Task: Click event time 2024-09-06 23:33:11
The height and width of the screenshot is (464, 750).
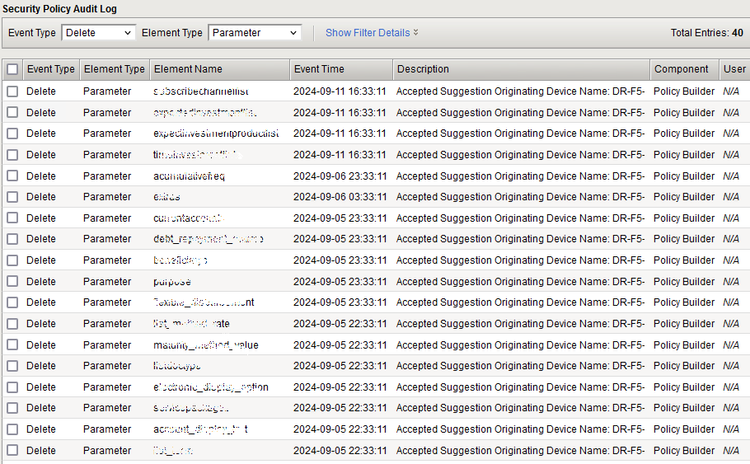Action: point(340,176)
